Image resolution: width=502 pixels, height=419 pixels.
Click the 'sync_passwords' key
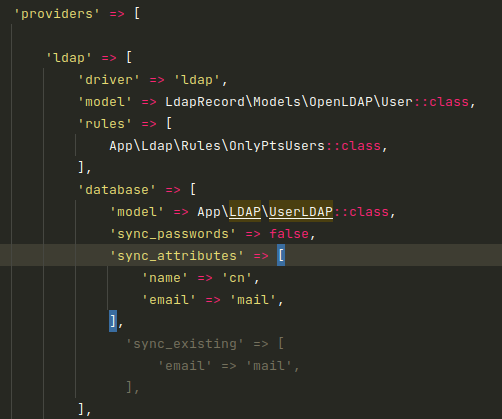(x=173, y=234)
